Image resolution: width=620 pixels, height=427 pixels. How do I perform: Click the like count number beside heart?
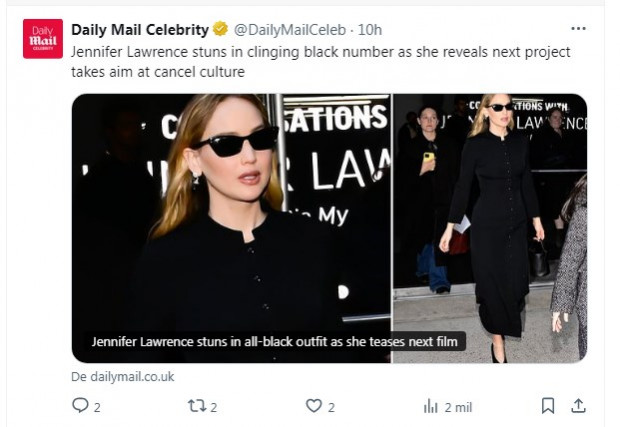click(331, 407)
